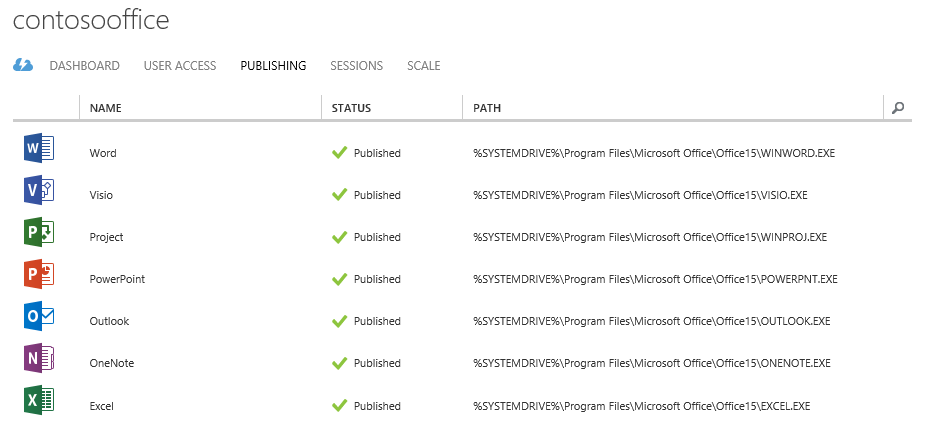Click the contosooffice page title
The height and width of the screenshot is (443, 933).
point(91,20)
